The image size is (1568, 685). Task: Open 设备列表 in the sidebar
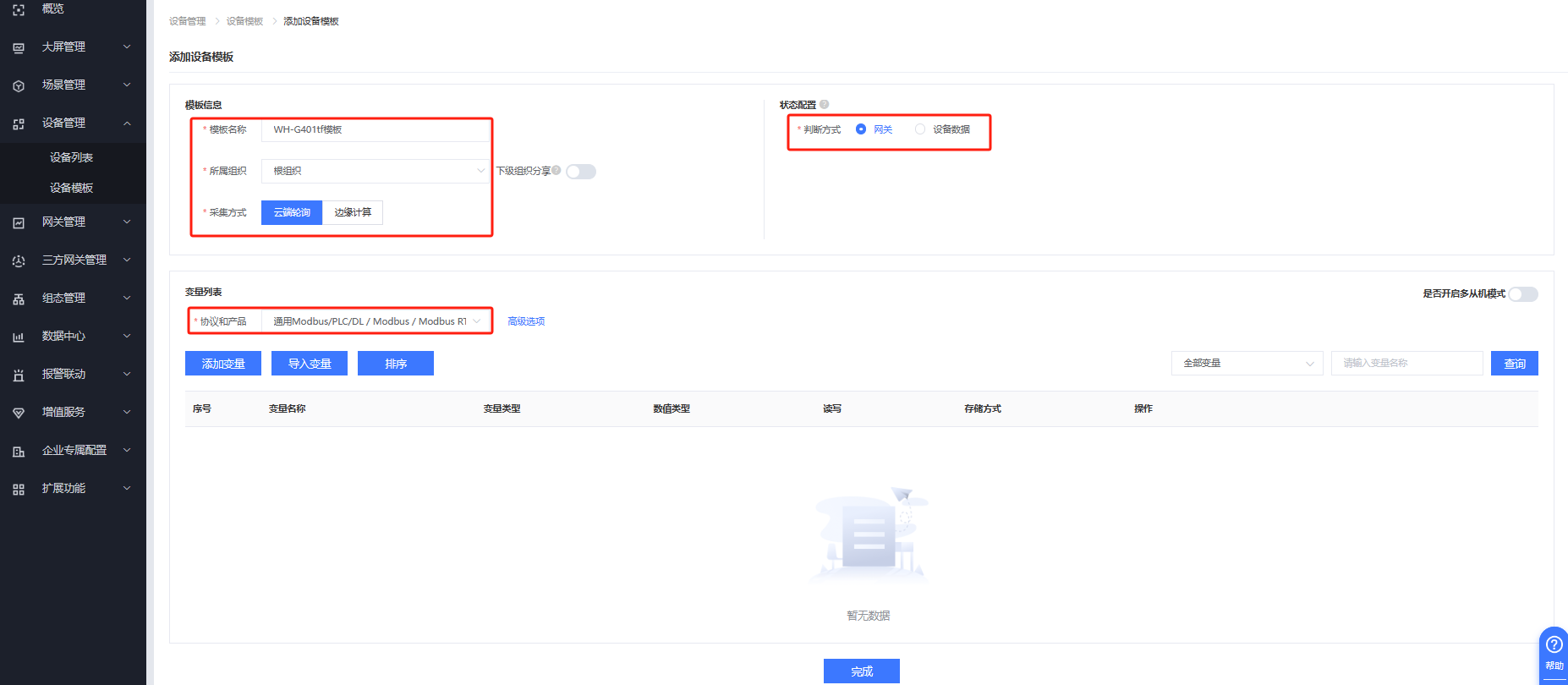point(71,157)
